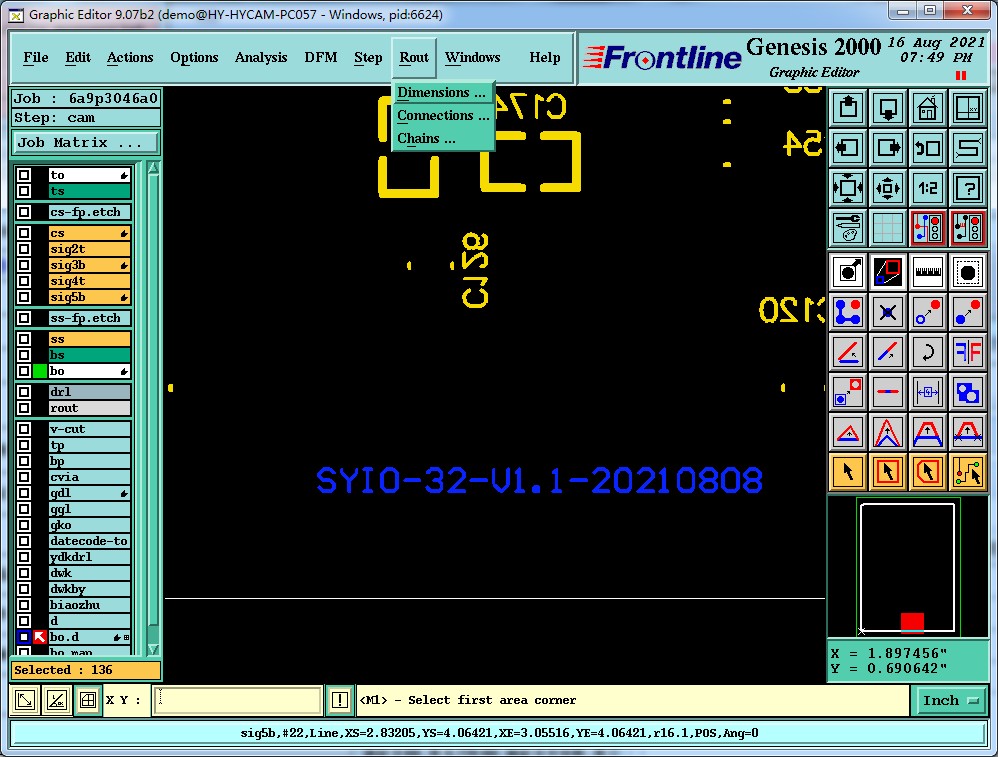Click the second coordinate mode button with slash
The width and height of the screenshot is (998, 757).
[x=57, y=700]
